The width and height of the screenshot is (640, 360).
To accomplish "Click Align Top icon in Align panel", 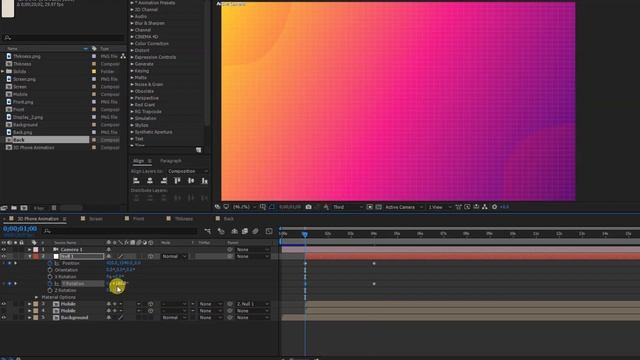I will click(177, 180).
